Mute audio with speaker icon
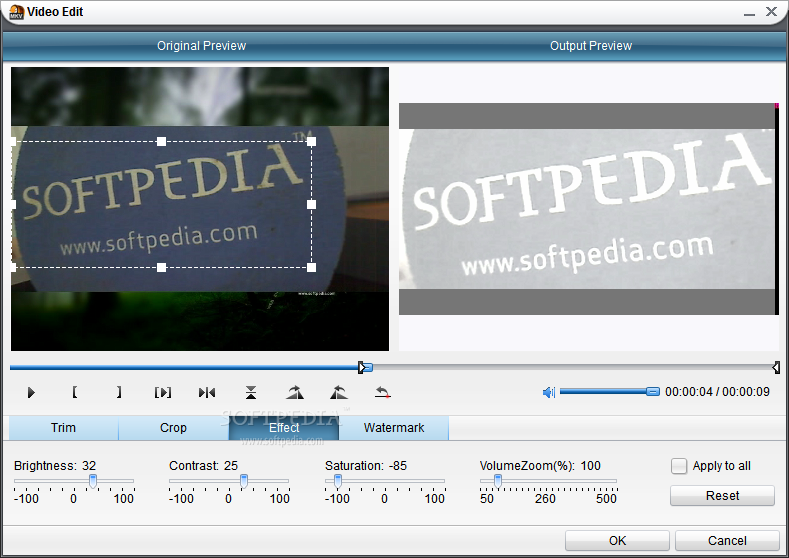 pos(548,392)
